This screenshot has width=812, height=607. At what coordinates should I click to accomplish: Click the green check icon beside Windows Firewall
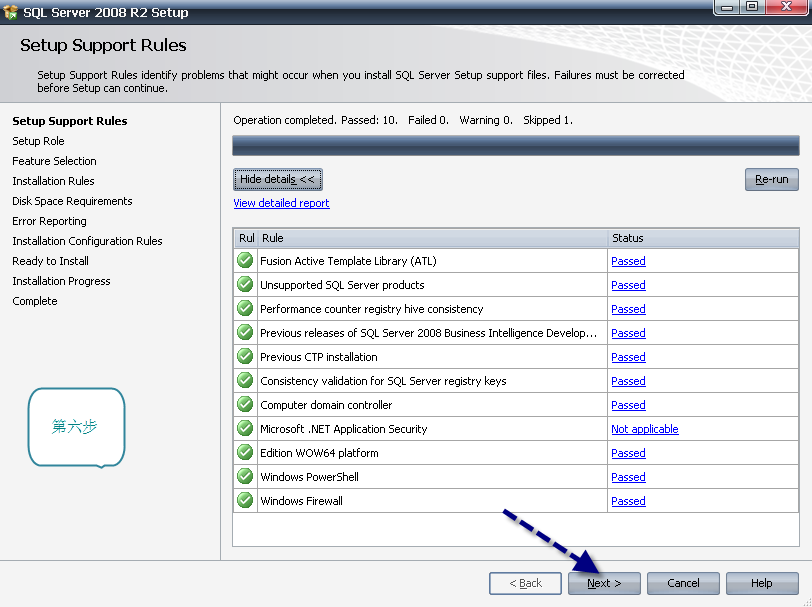(245, 500)
